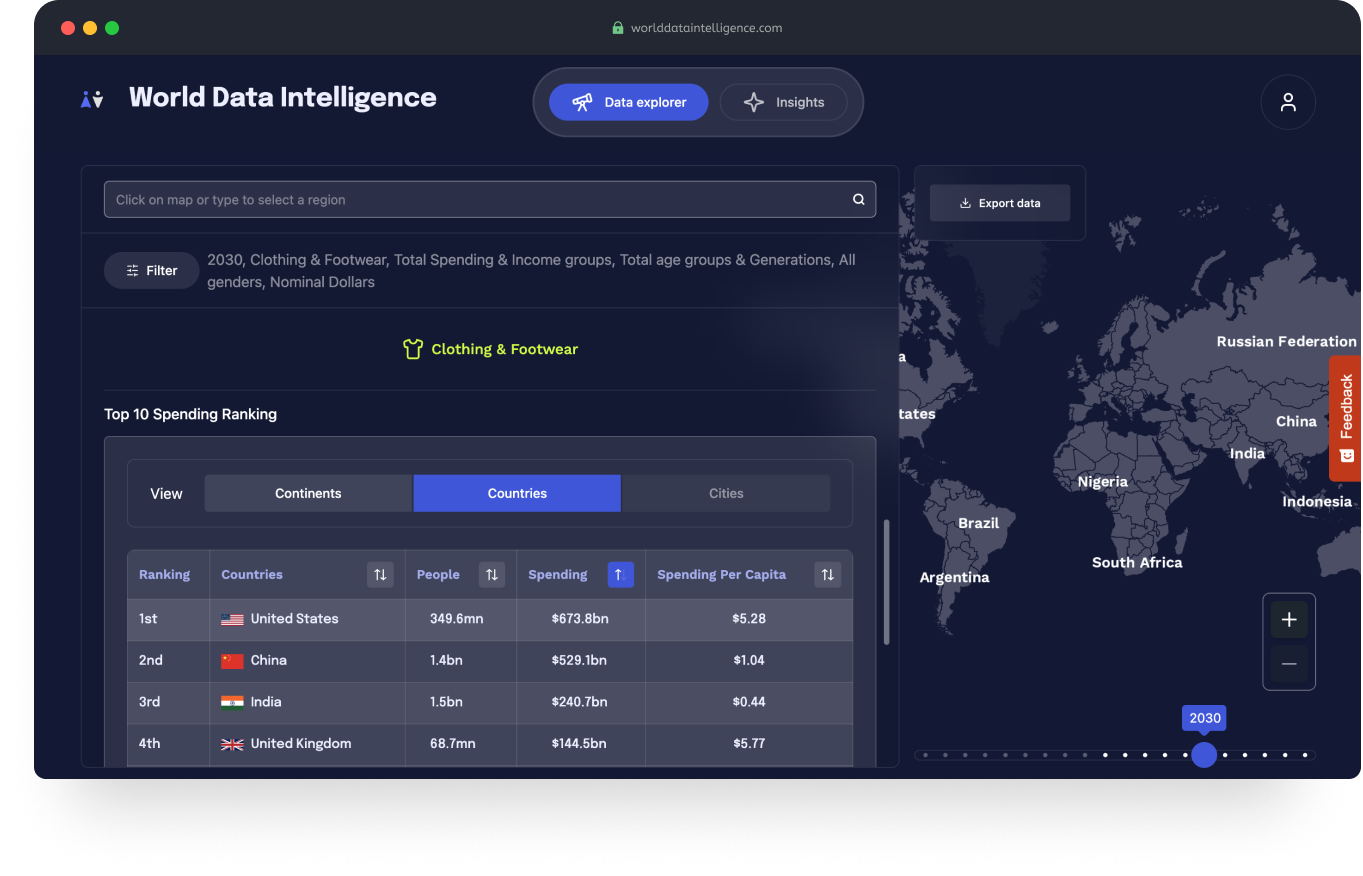1363x876 pixels.
Task: Zoom the map out with the minus icon
Action: pyautogui.click(x=1289, y=663)
